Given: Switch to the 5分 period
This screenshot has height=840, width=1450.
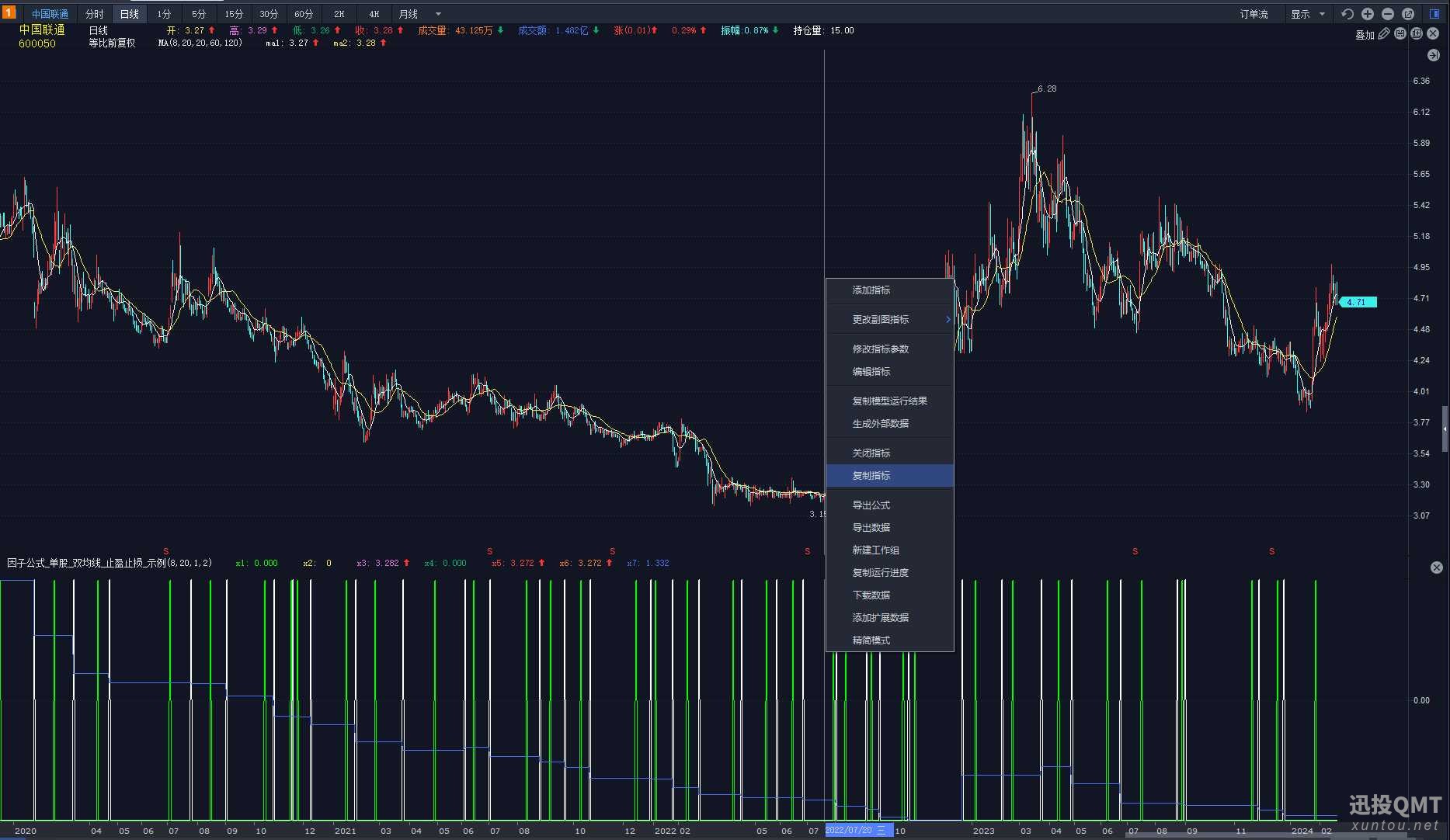Looking at the screenshot, I should click(199, 14).
